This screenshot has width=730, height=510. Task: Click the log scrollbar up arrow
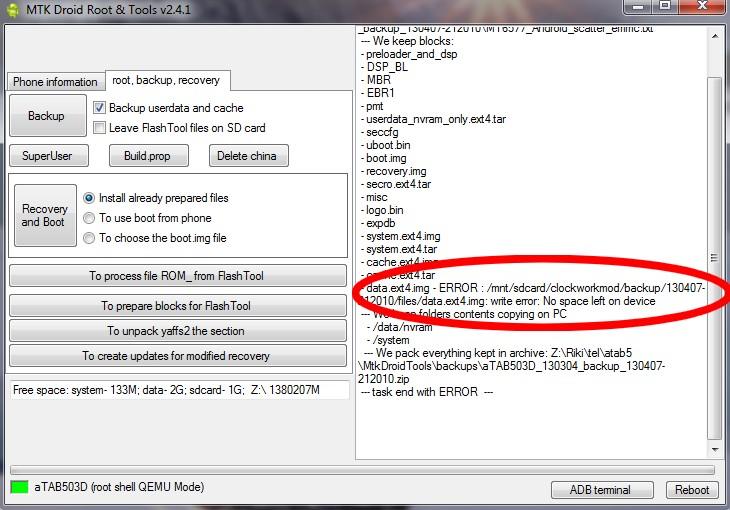coord(715,36)
